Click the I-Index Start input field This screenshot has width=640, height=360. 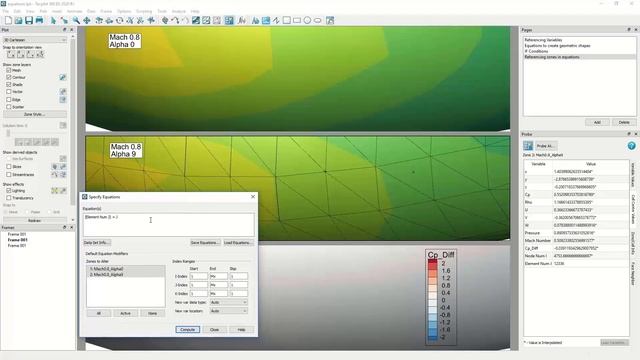[x=198, y=276]
